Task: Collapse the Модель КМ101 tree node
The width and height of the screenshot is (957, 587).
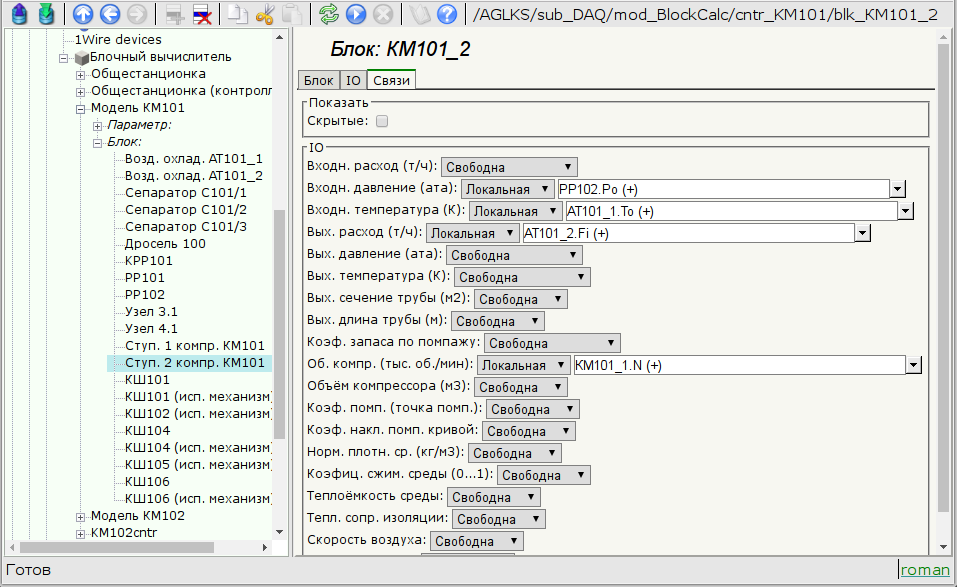Action: [81, 108]
